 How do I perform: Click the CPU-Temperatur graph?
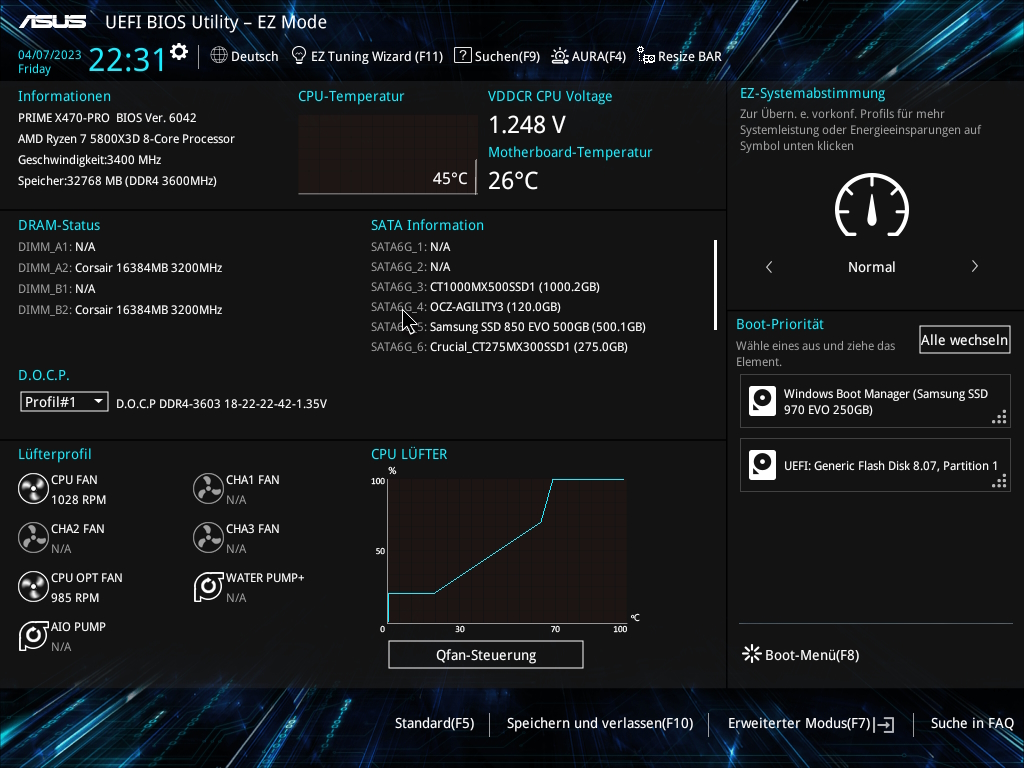click(387, 155)
